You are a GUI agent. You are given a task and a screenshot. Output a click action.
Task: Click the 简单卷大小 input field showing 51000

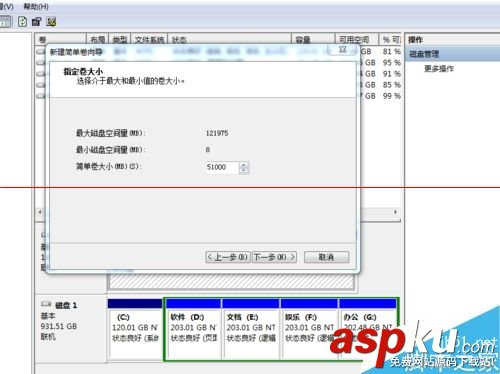[222, 167]
